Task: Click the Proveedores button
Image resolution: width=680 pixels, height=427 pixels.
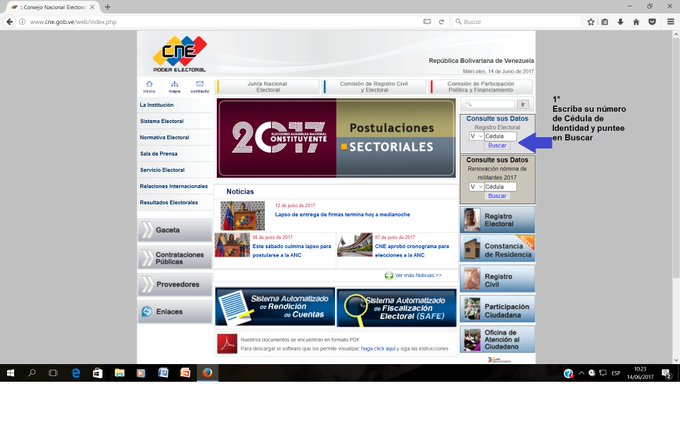Action: pos(175,285)
